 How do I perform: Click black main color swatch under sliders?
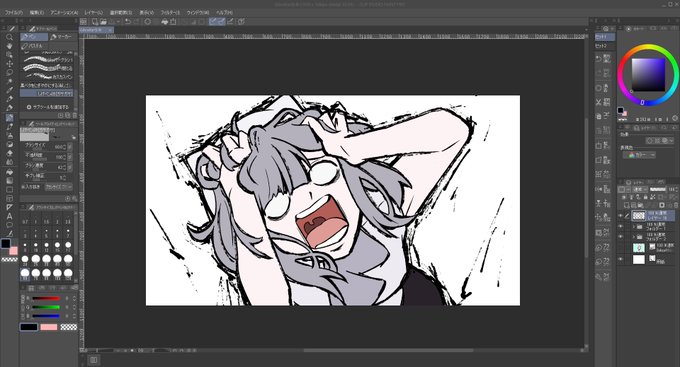click(x=29, y=327)
